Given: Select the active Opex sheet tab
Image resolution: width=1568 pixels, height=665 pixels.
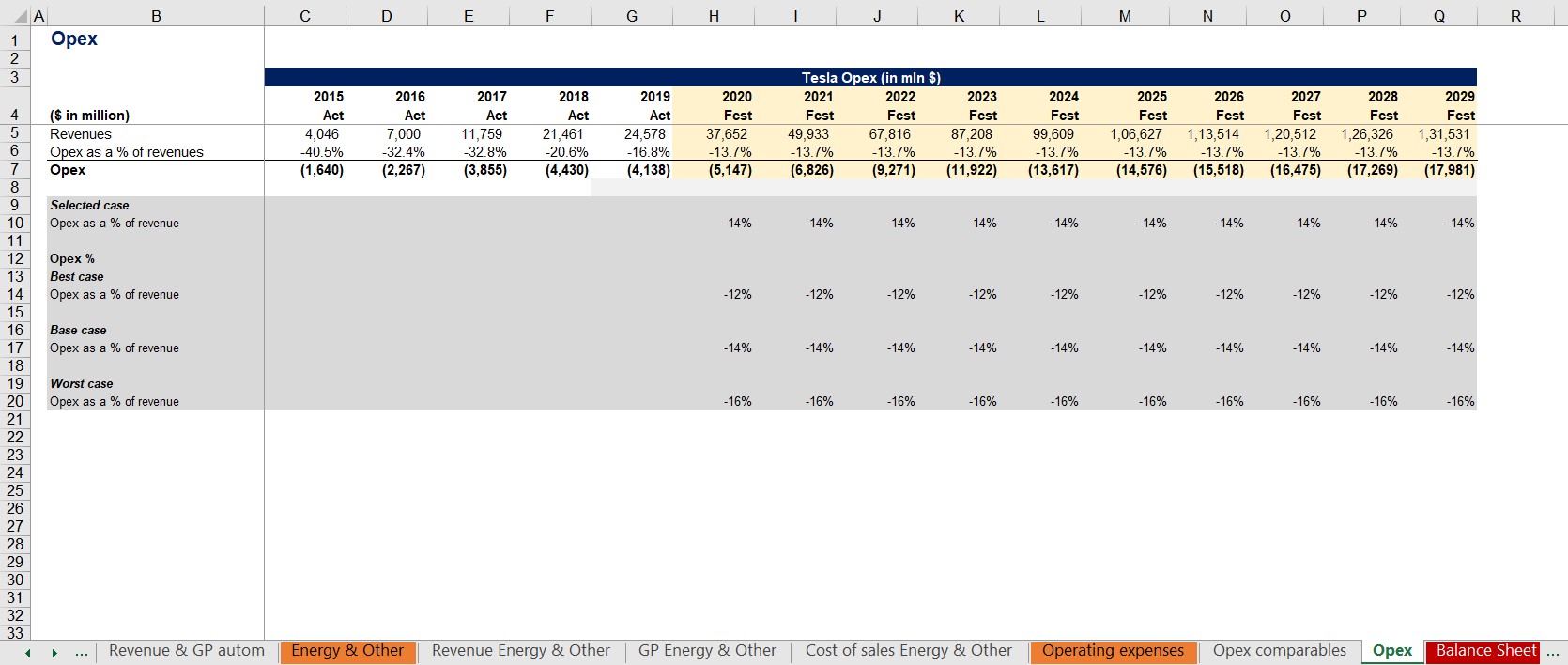Looking at the screenshot, I should tap(1392, 651).
